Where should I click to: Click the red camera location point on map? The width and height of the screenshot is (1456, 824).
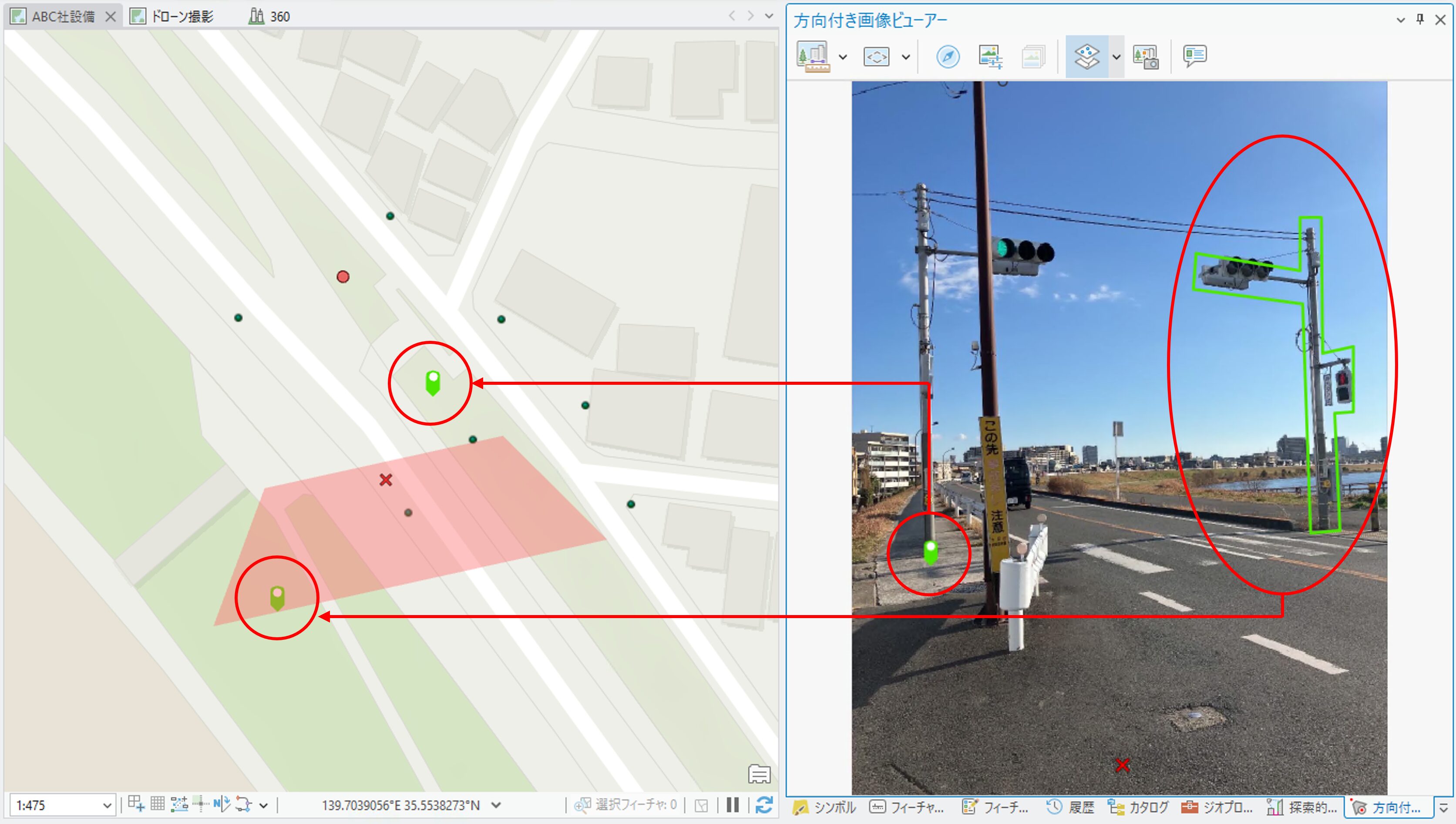(343, 277)
